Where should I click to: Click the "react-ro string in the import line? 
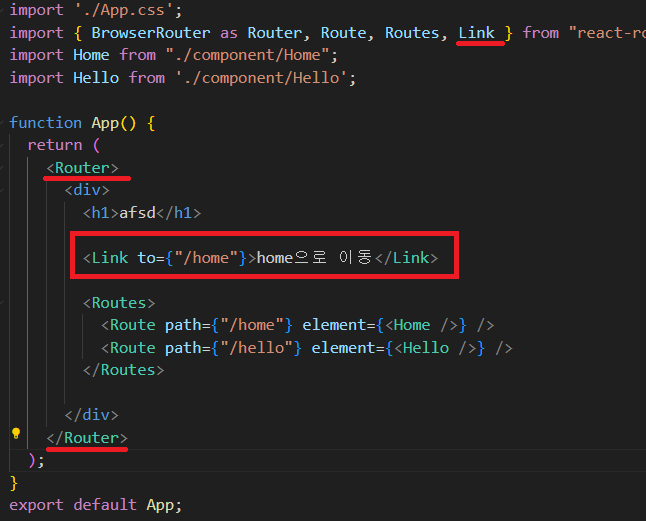tap(607, 33)
